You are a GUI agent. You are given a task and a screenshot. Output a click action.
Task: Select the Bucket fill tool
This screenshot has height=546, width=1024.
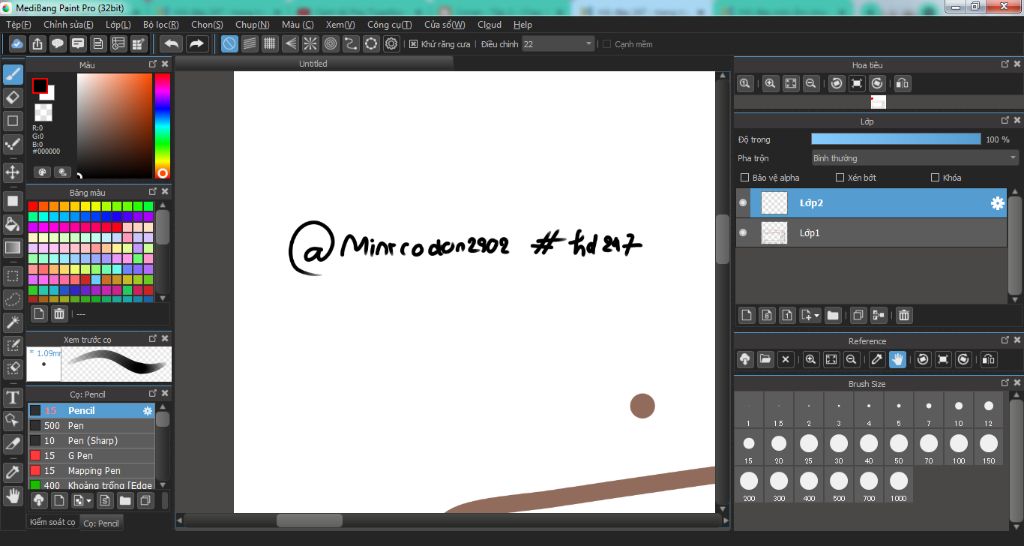click(x=12, y=225)
